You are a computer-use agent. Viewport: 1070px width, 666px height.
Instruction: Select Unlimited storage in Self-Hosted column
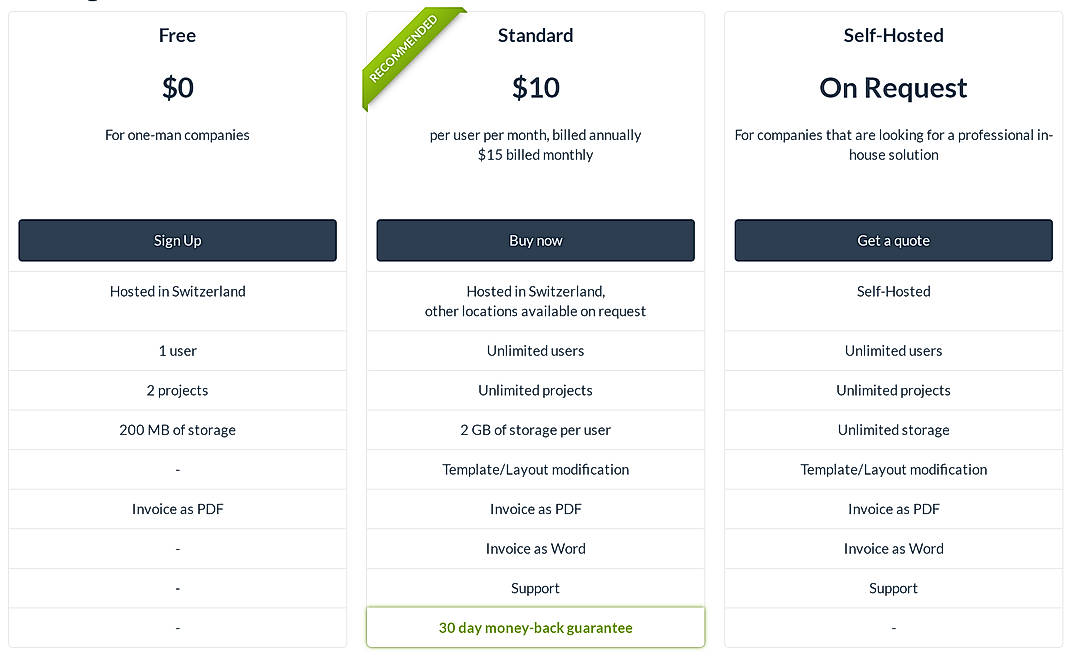[893, 429]
